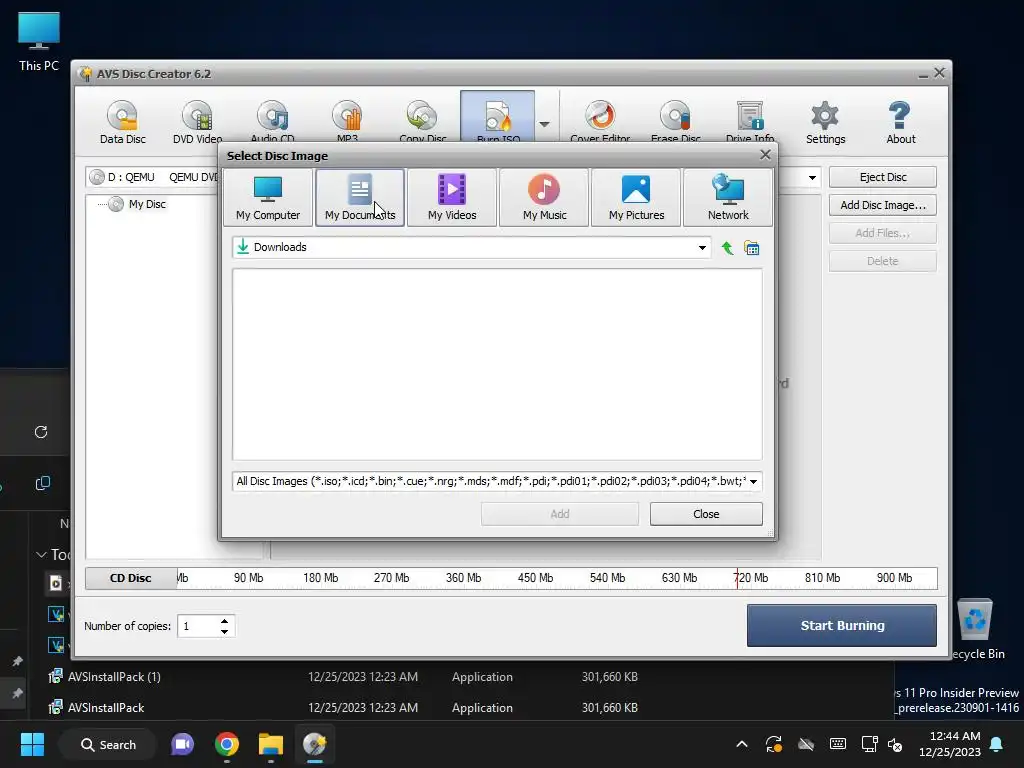Click the Number of copies field

pos(197,626)
